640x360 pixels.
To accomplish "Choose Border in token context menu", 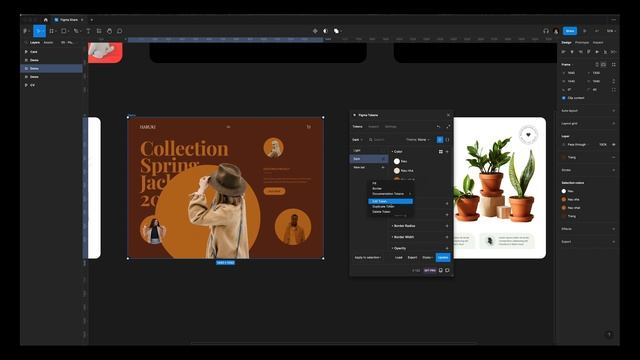I will pos(377,189).
